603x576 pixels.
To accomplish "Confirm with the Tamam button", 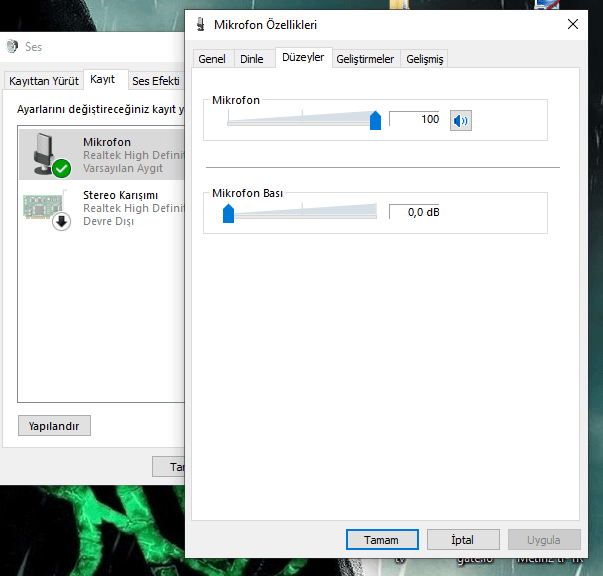I will tap(382, 539).
